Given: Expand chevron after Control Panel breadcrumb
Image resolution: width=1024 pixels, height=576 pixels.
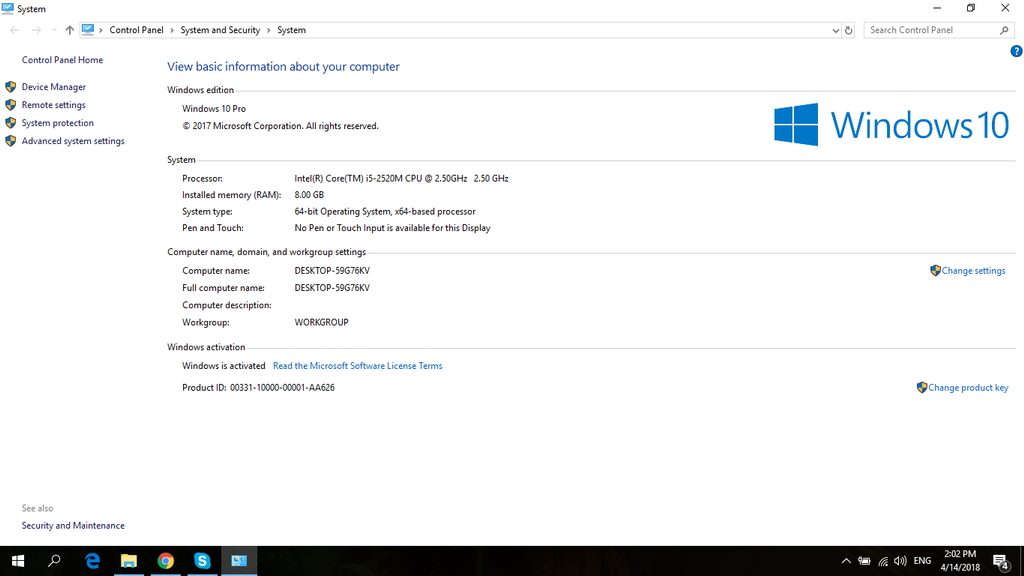Looking at the screenshot, I should click(172, 30).
